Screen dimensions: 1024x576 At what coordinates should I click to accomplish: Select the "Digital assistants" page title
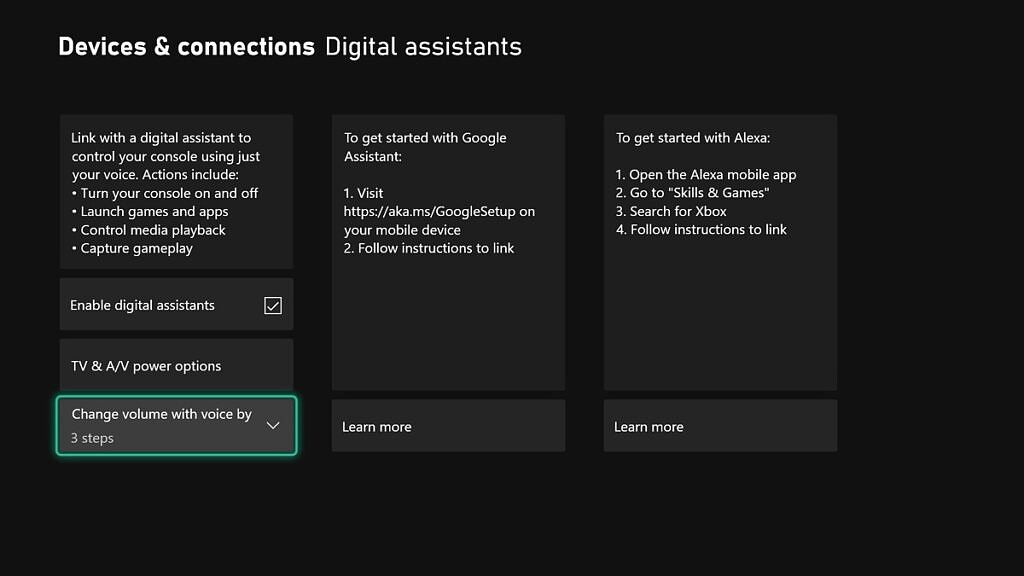coord(423,46)
